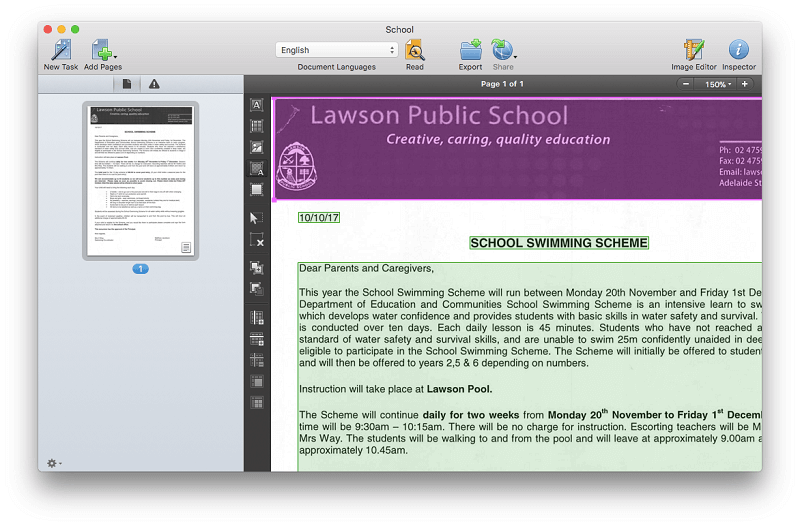Click the Merge Table Cells tool
The height and width of the screenshot is (526, 800).
(257, 382)
